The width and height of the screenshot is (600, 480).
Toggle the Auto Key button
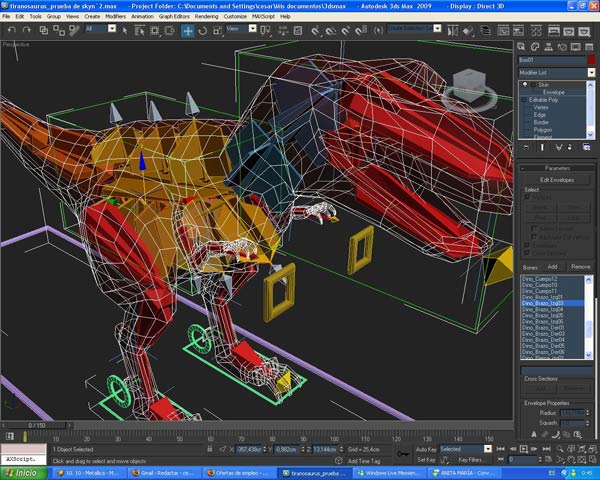pos(424,449)
